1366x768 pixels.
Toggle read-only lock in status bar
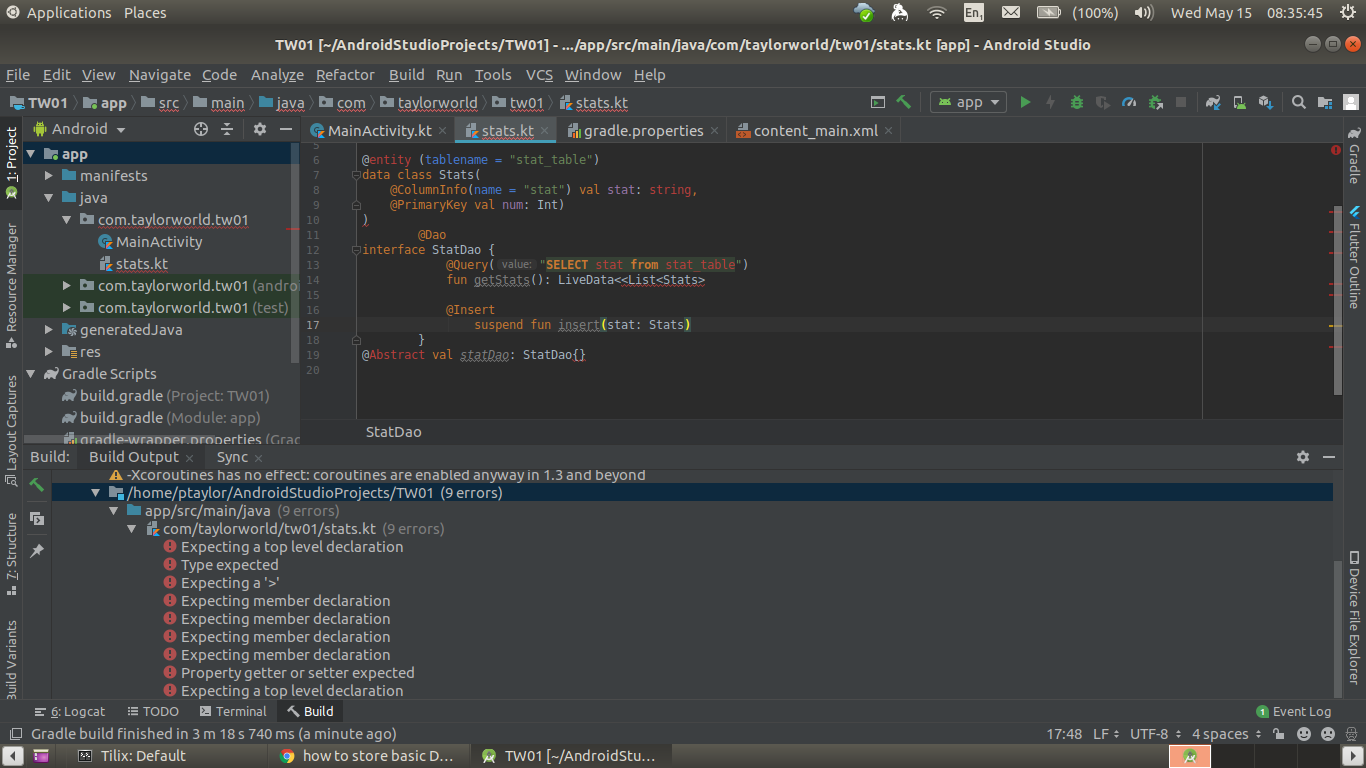pos(1279,734)
